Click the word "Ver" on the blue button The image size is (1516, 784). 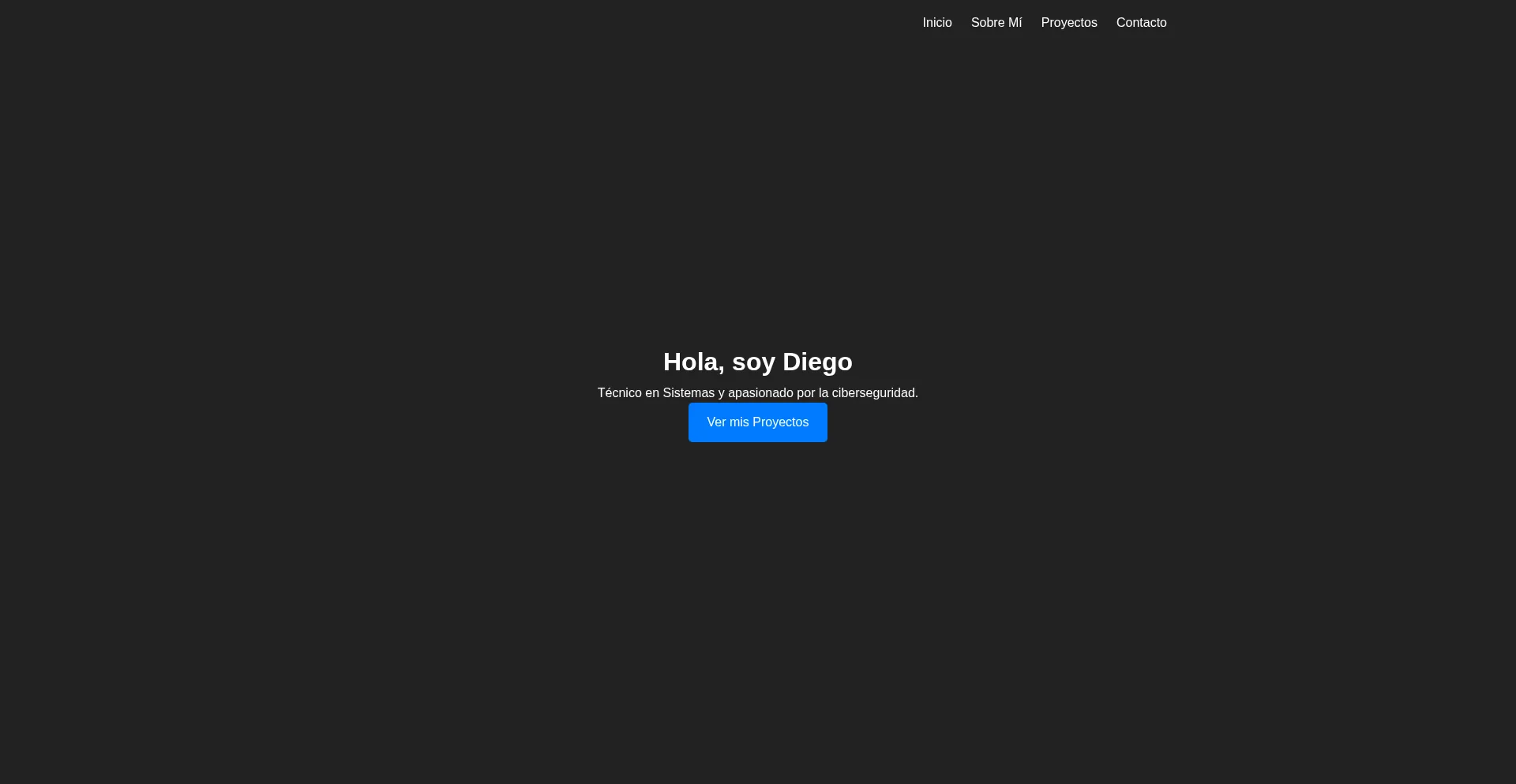point(716,422)
